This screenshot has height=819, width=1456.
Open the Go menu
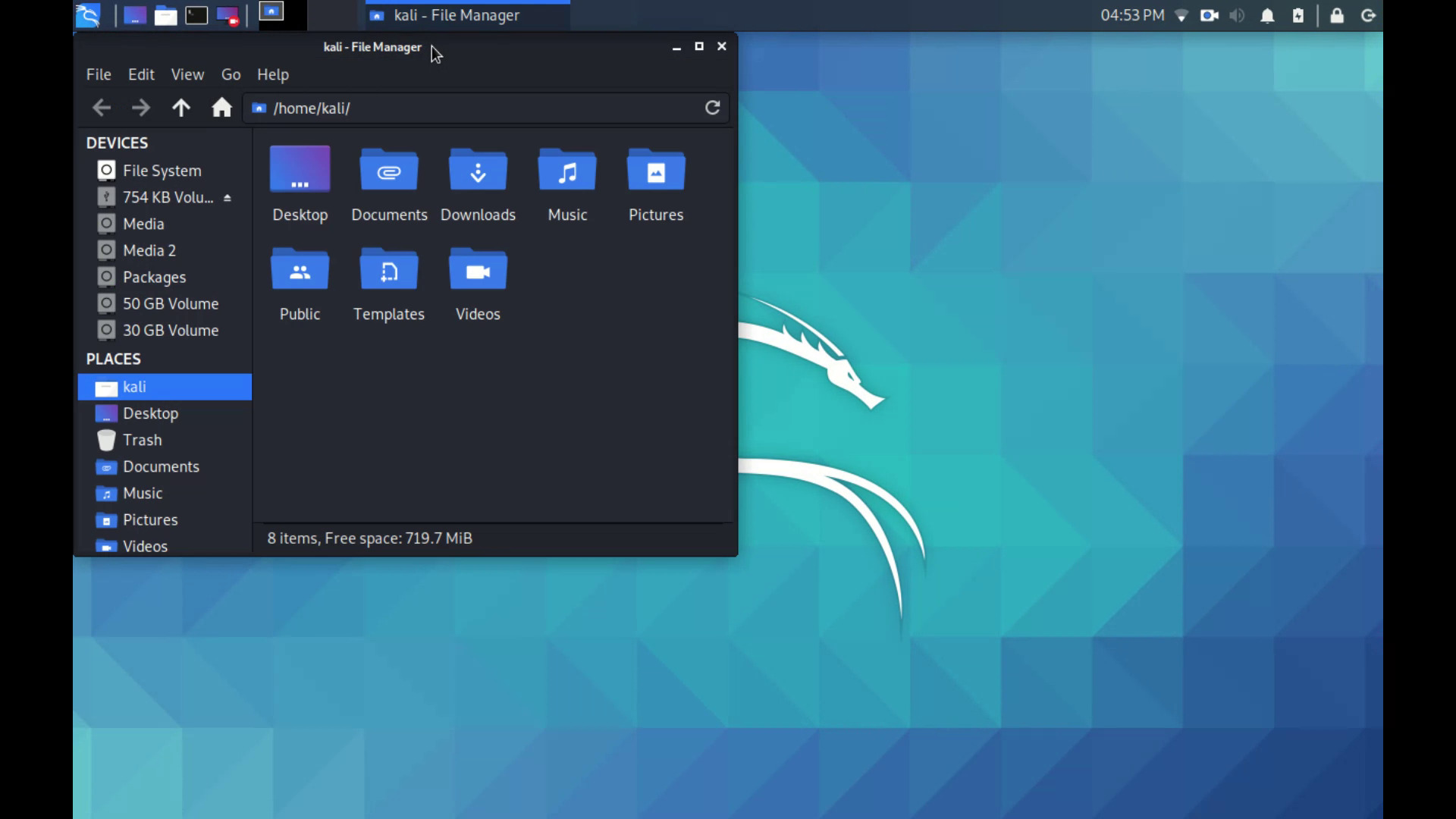(x=231, y=74)
